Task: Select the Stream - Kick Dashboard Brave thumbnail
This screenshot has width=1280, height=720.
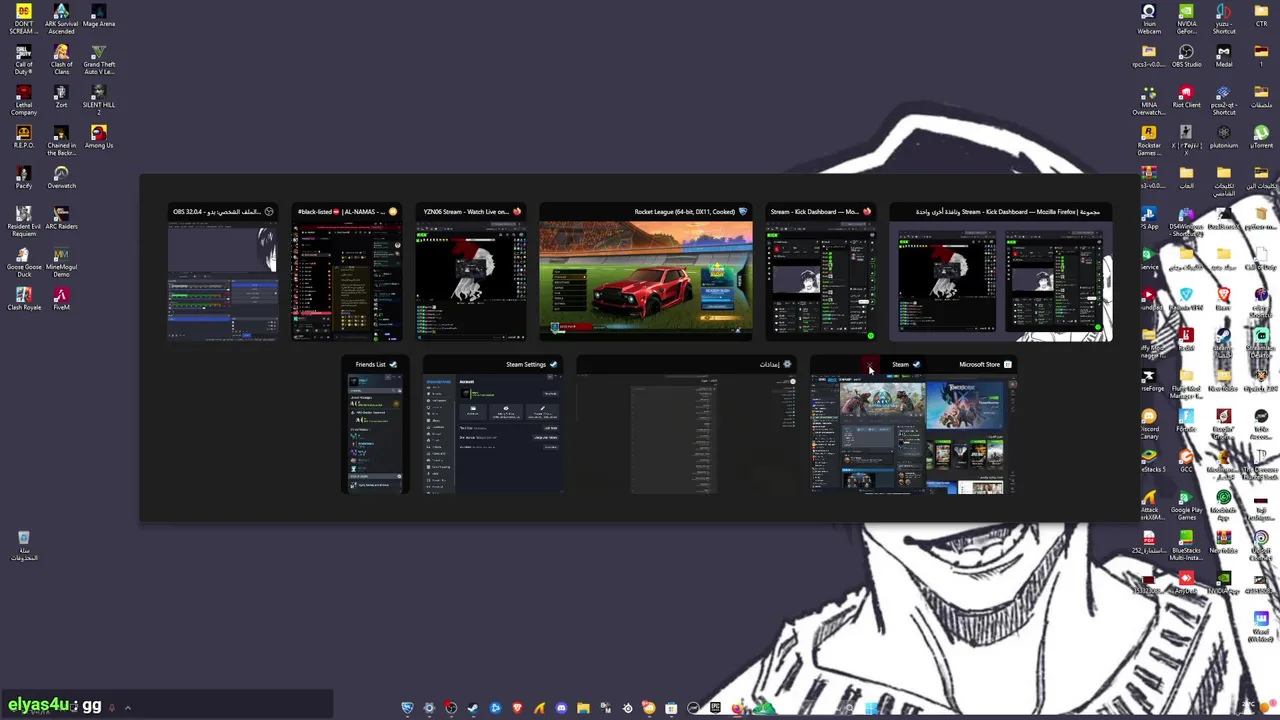Action: [x=821, y=273]
